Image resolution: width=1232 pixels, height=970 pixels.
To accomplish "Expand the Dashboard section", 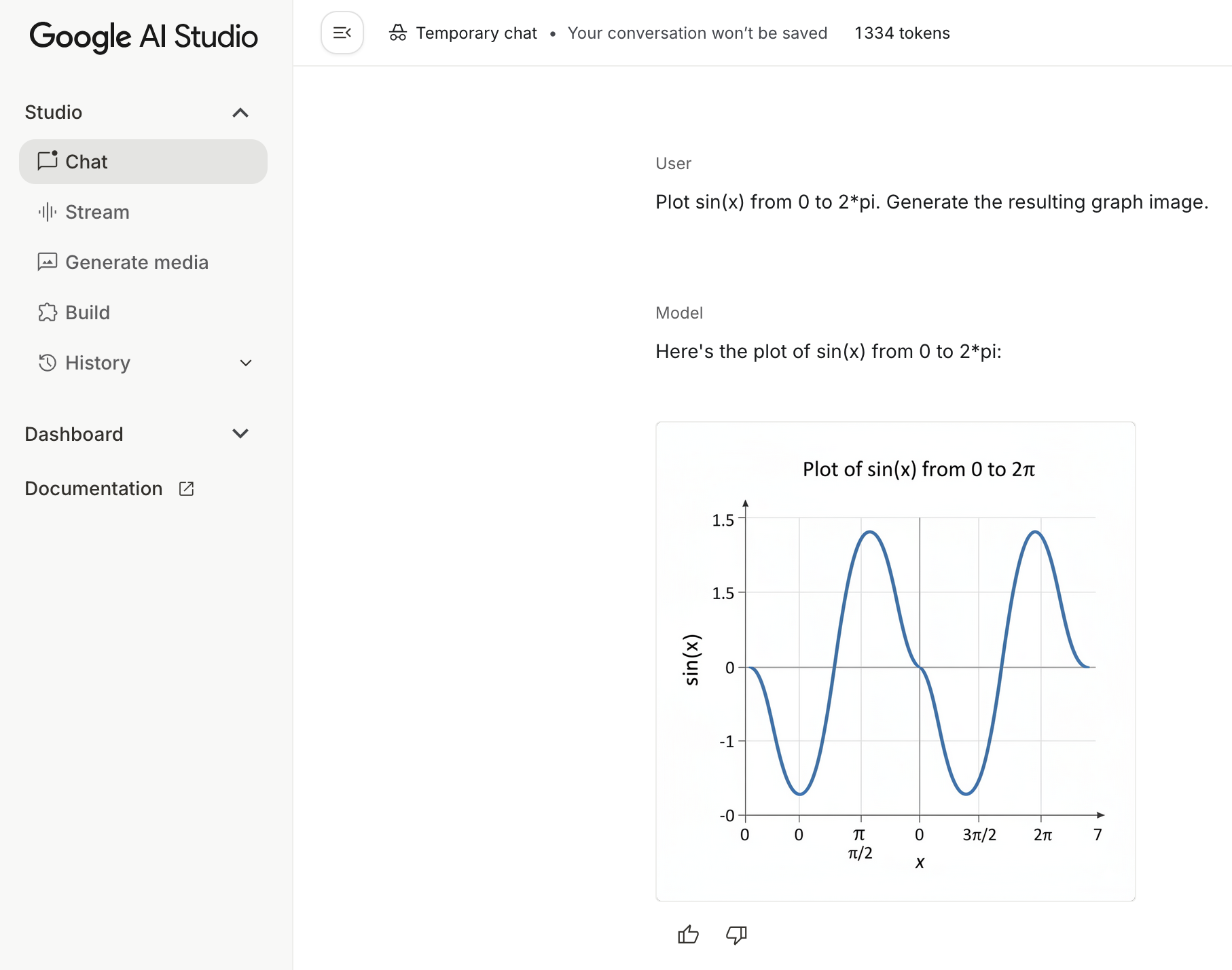I will [x=240, y=434].
